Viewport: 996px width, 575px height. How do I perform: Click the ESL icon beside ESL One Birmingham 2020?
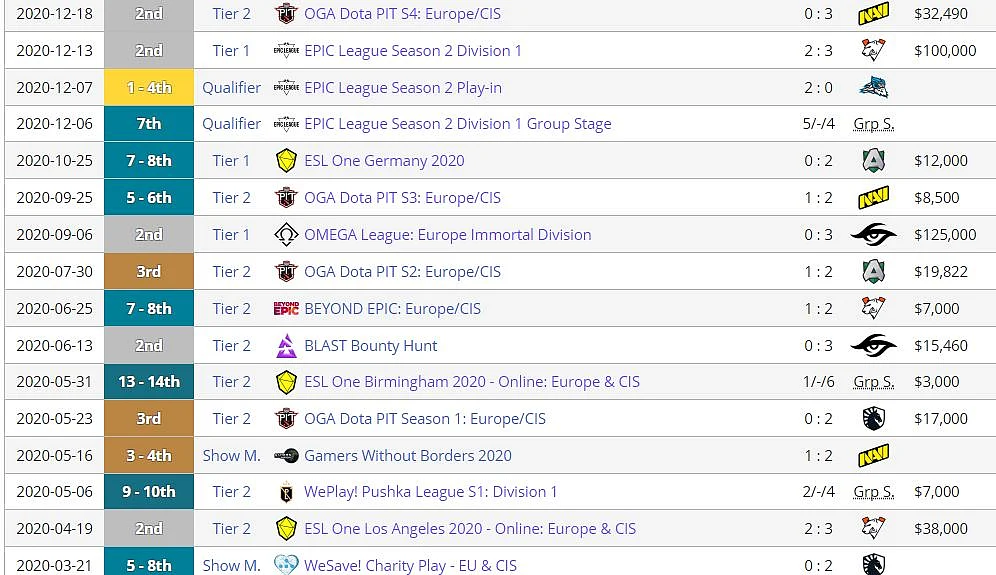tap(286, 382)
